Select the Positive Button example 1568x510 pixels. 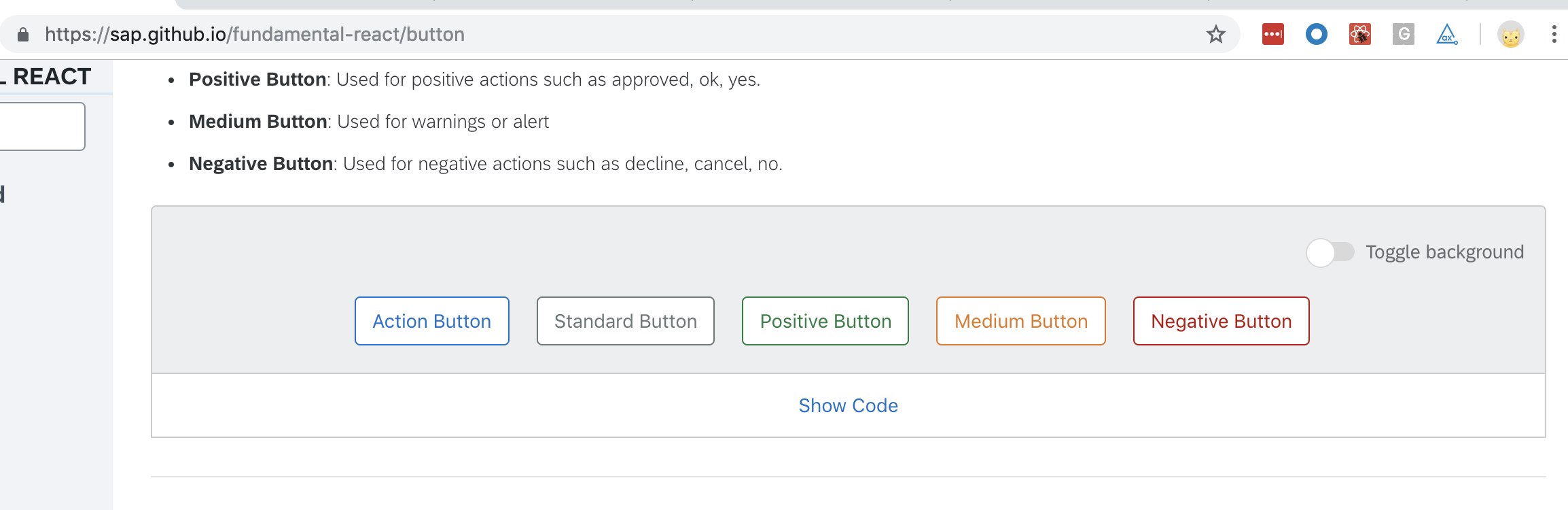[825, 320]
